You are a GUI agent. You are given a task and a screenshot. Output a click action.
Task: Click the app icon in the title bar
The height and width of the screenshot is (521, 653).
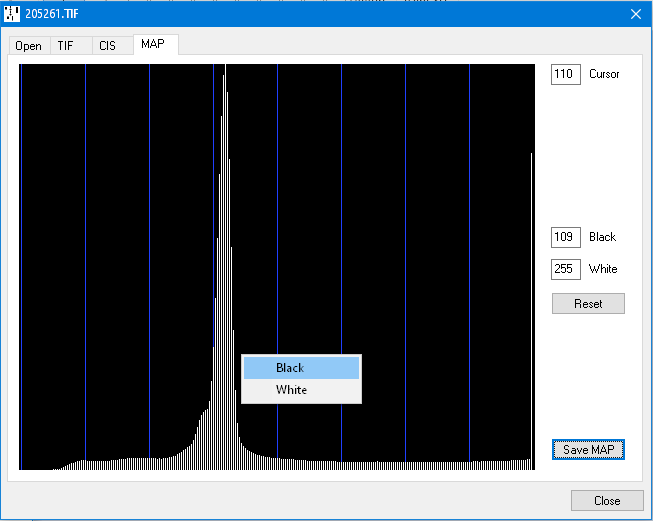[x=13, y=13]
